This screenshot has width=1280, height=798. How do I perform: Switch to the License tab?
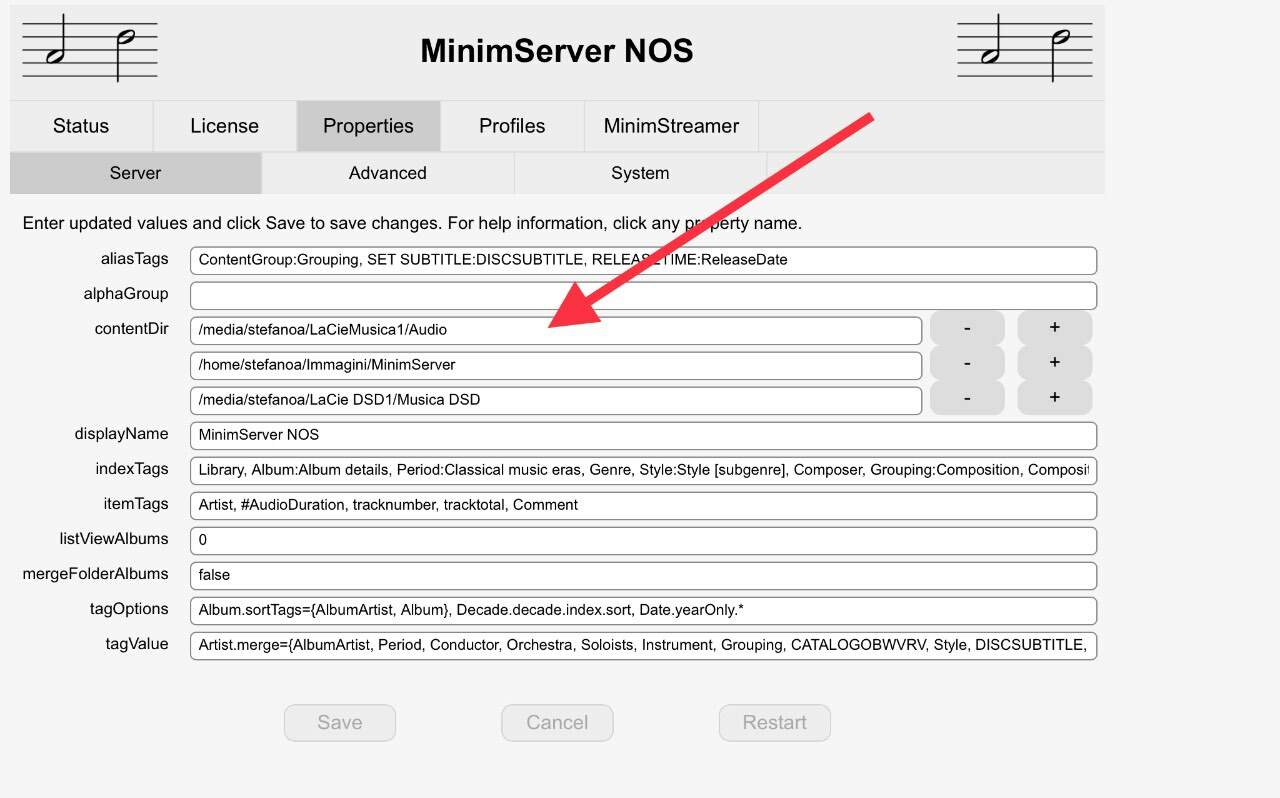[225, 126]
